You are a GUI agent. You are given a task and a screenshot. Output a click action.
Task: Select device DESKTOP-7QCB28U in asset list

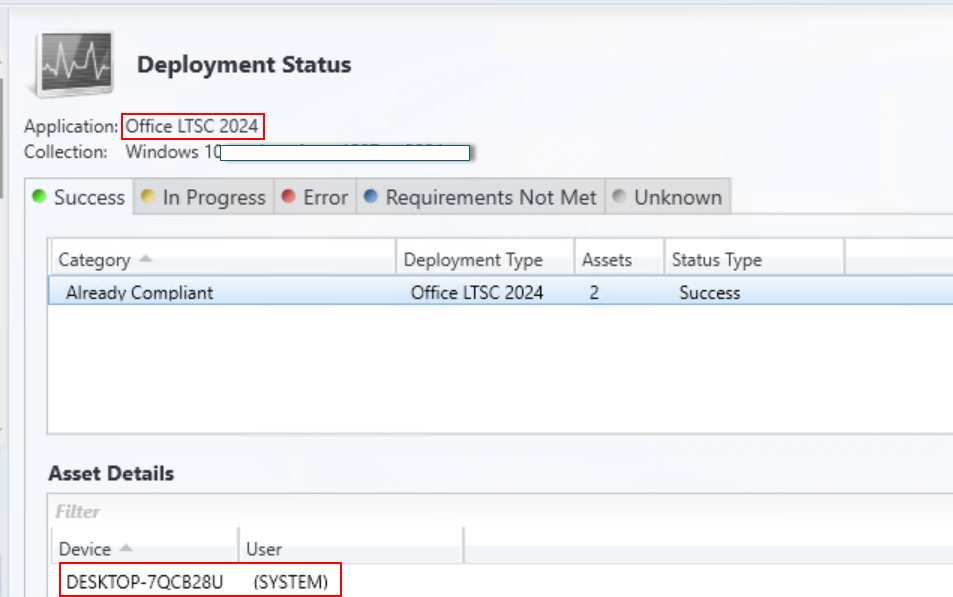click(144, 581)
